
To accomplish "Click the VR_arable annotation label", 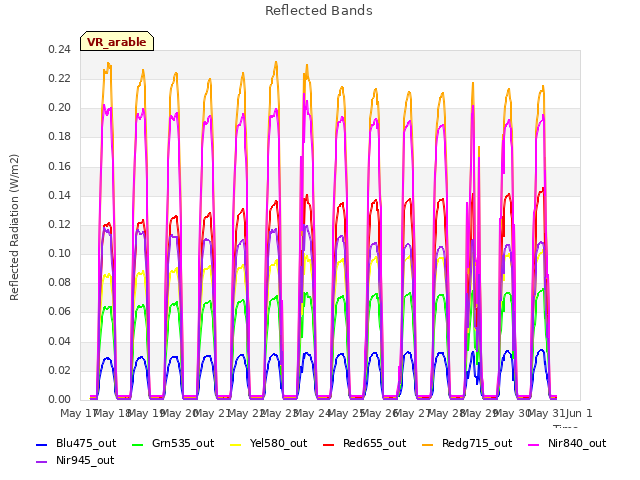I will 117,41.
